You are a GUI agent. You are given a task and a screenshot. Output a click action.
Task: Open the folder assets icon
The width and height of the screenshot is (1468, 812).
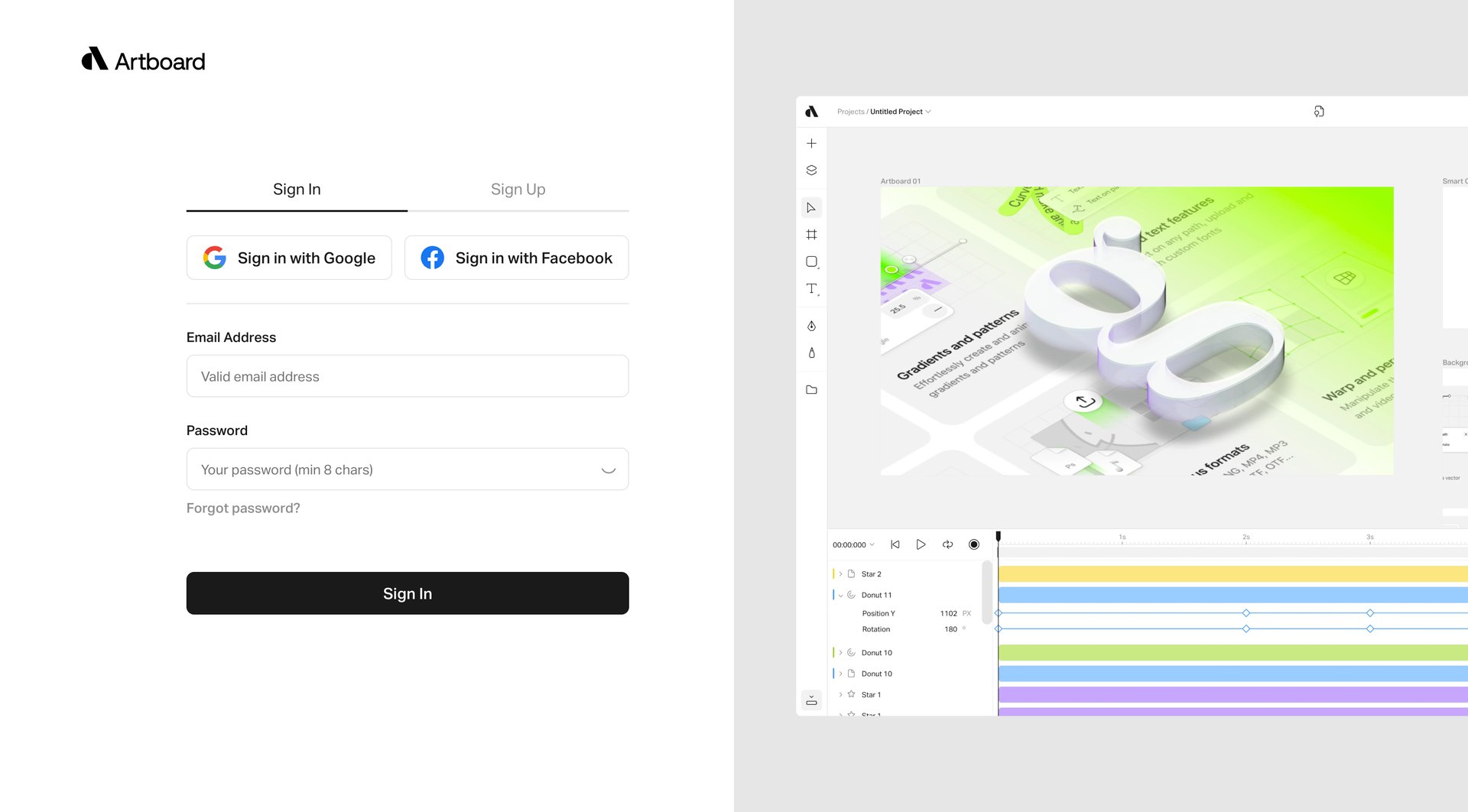click(811, 390)
